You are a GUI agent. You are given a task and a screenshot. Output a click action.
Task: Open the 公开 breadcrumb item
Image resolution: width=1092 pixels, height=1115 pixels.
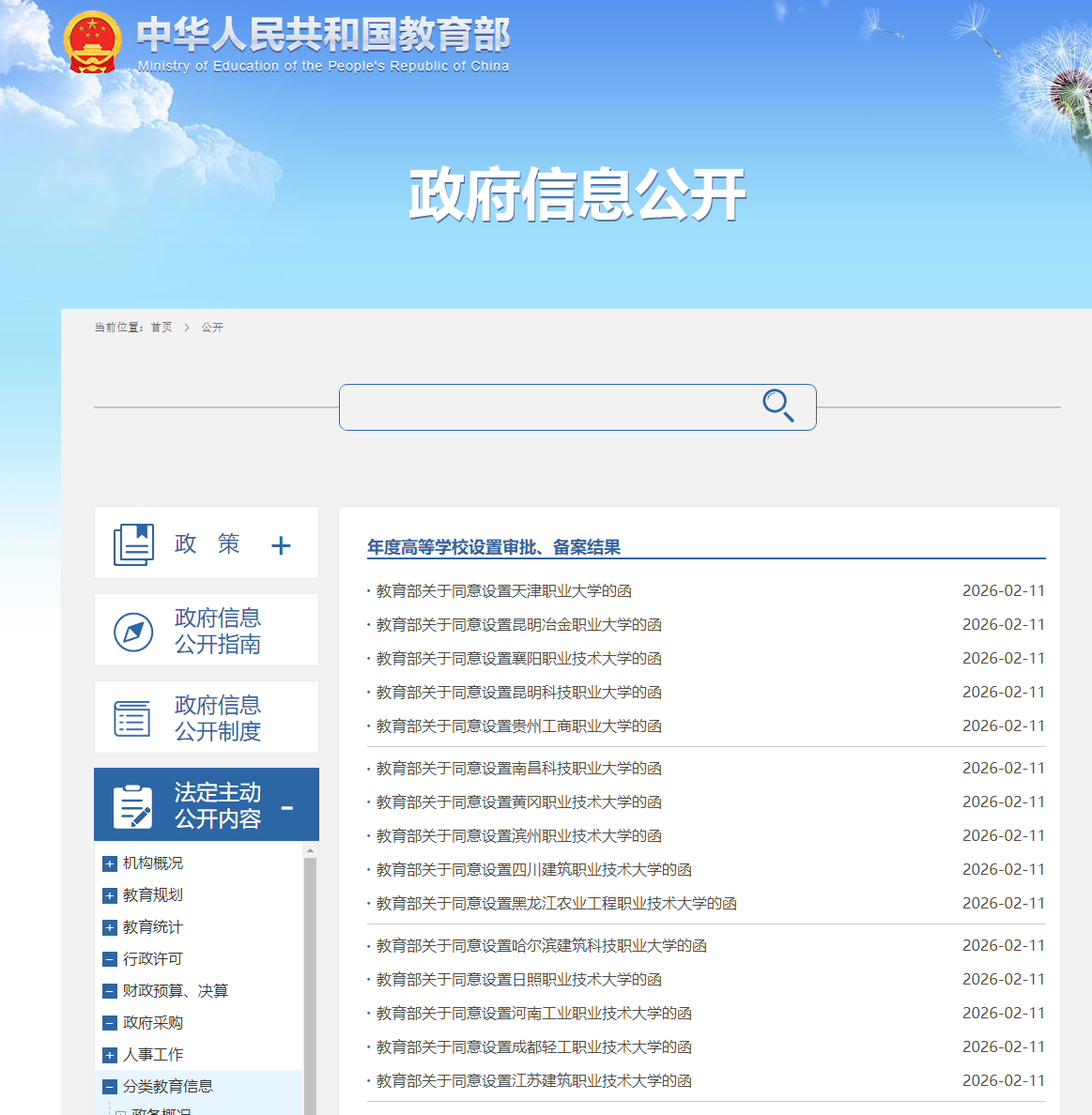click(210, 327)
